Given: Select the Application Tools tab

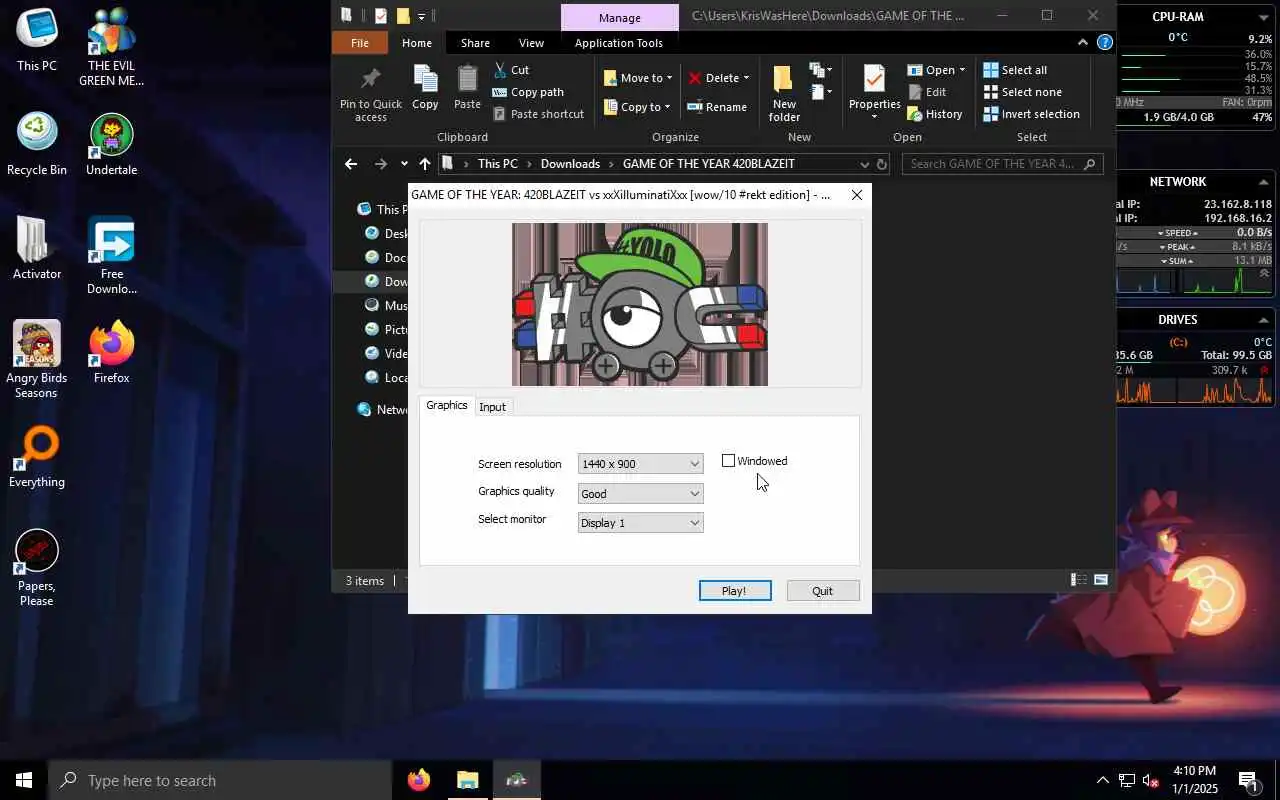Looking at the screenshot, I should point(619,43).
